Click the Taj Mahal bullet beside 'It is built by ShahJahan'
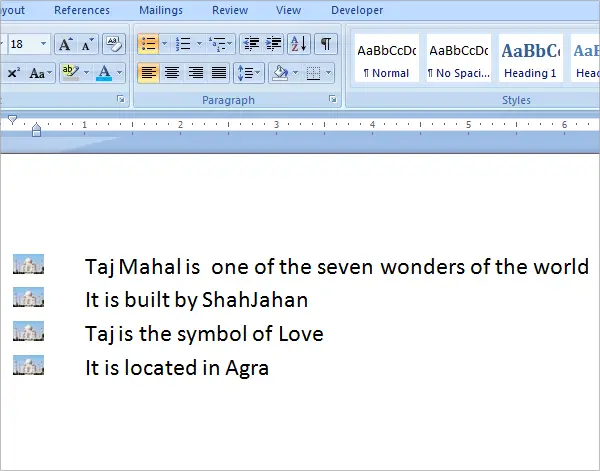Viewport: 600px width, 471px height. pyautogui.click(x=28, y=297)
